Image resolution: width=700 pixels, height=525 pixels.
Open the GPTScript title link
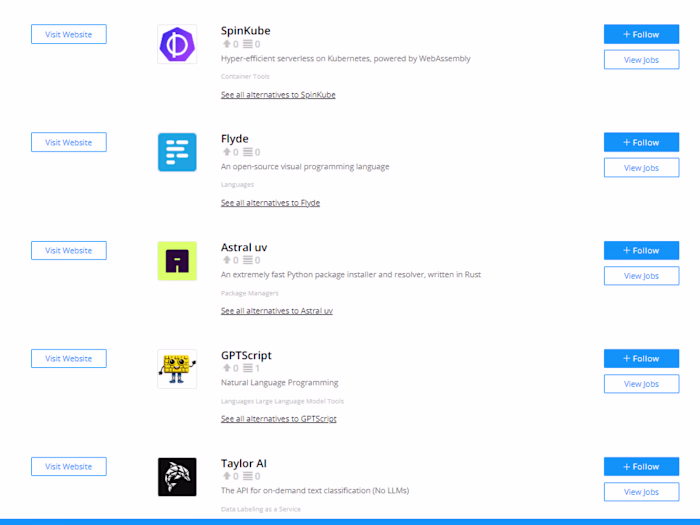[246, 355]
